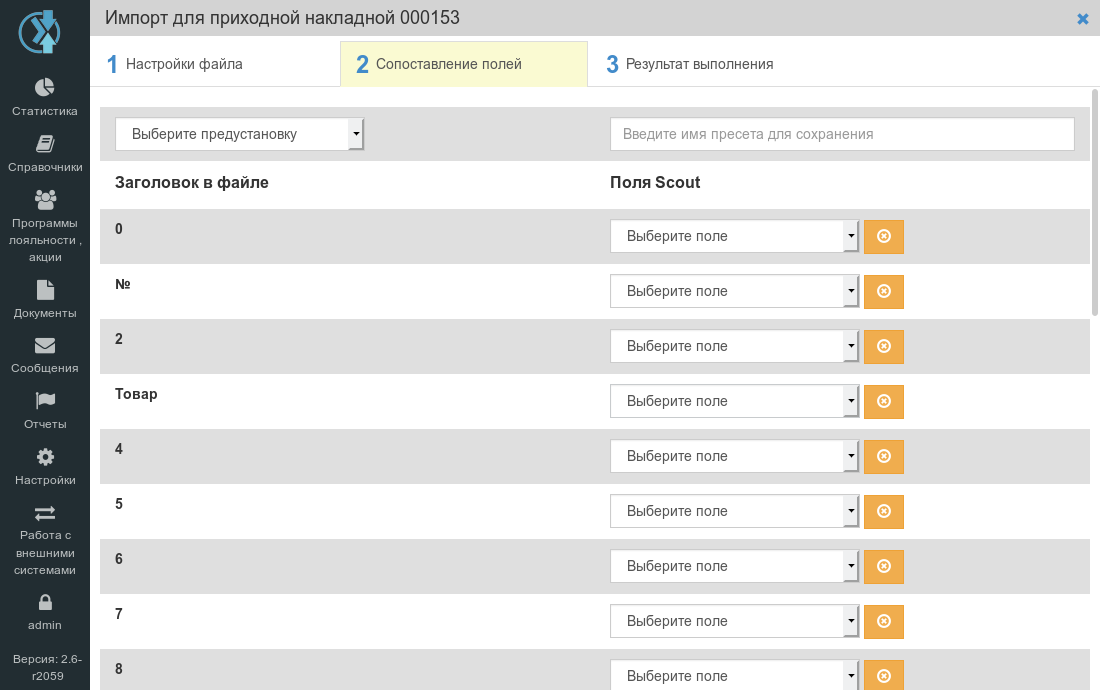Clear field mapping for row 2
The height and width of the screenshot is (690, 1100).
[x=884, y=346]
